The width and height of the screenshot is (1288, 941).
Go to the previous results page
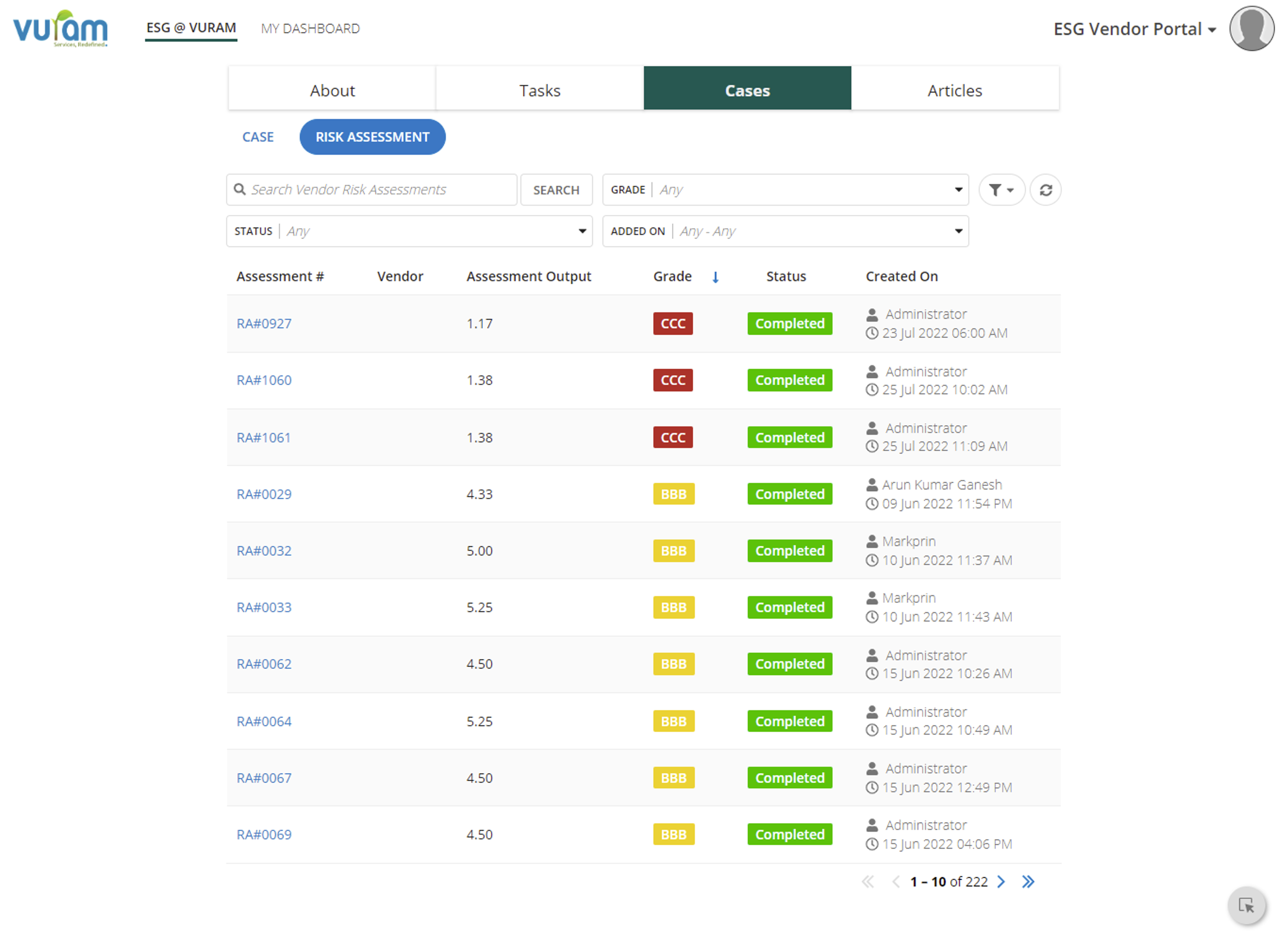coord(896,882)
